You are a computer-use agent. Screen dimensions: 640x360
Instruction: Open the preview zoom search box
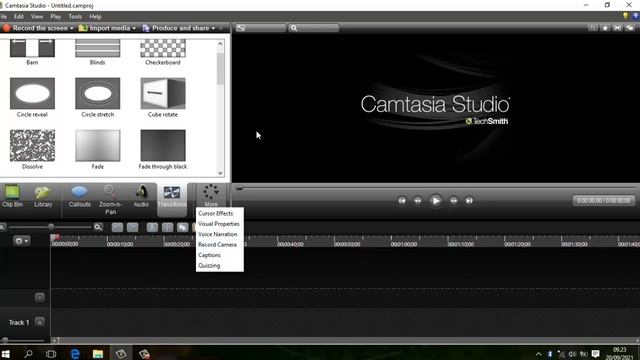click(313, 28)
